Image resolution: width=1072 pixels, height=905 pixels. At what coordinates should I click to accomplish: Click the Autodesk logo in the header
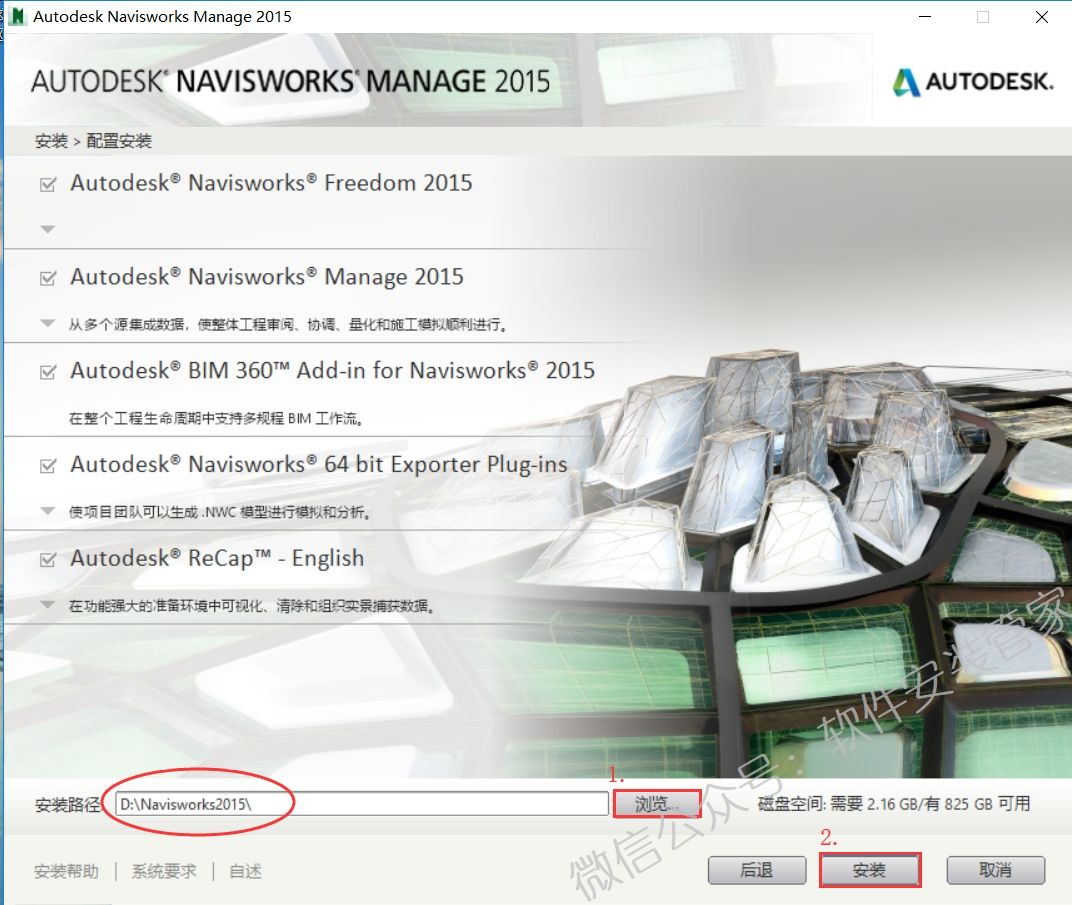(972, 83)
